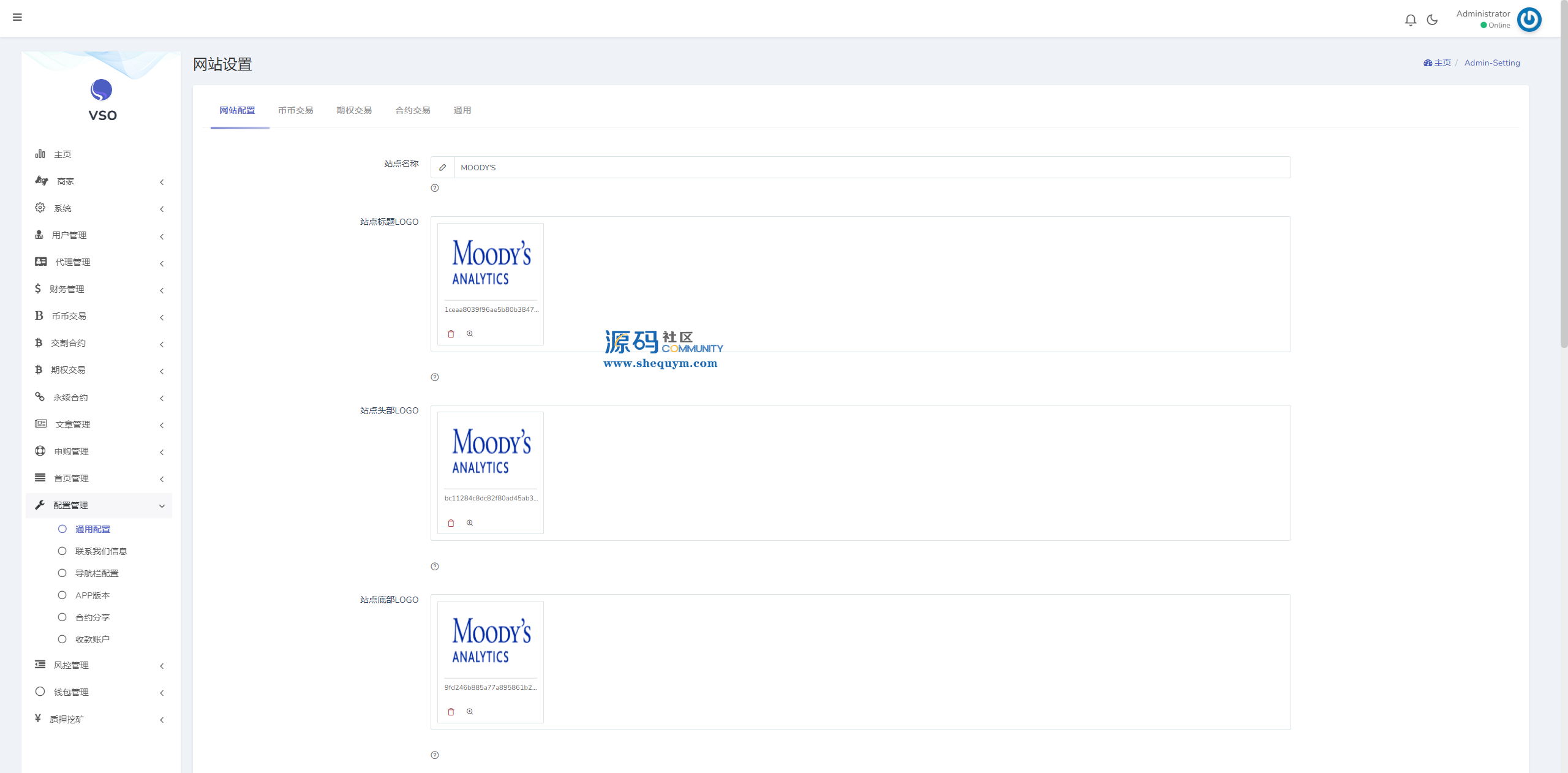Expand the 币币交易 sidebar chevron

click(x=162, y=317)
